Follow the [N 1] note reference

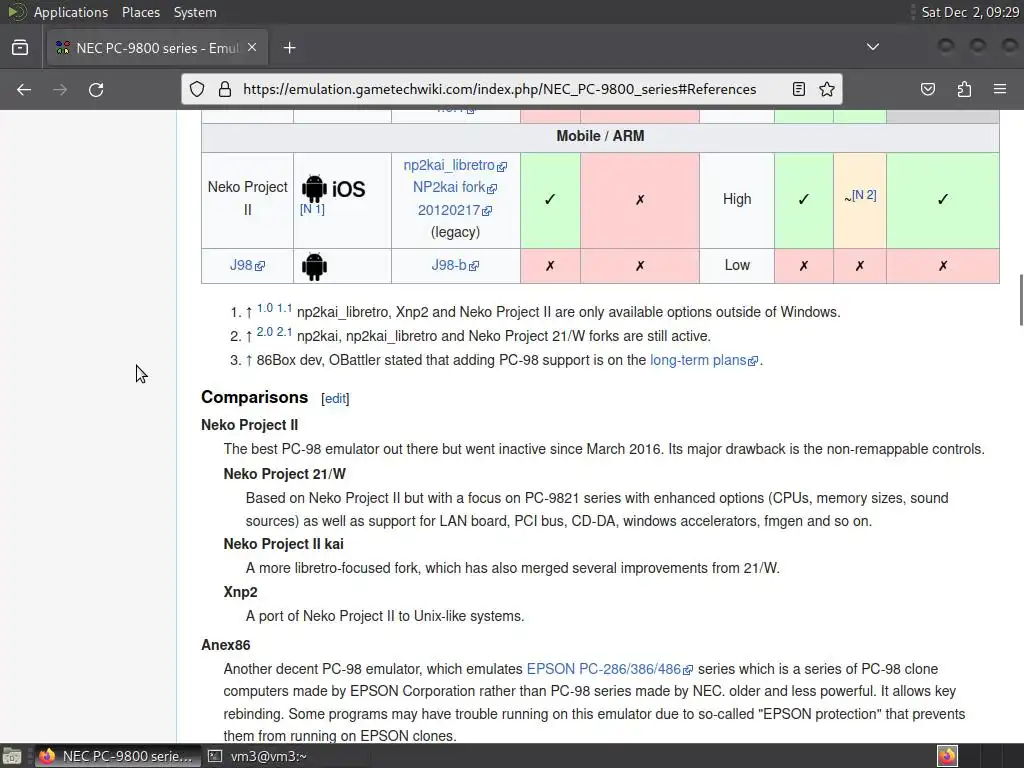[x=312, y=209]
